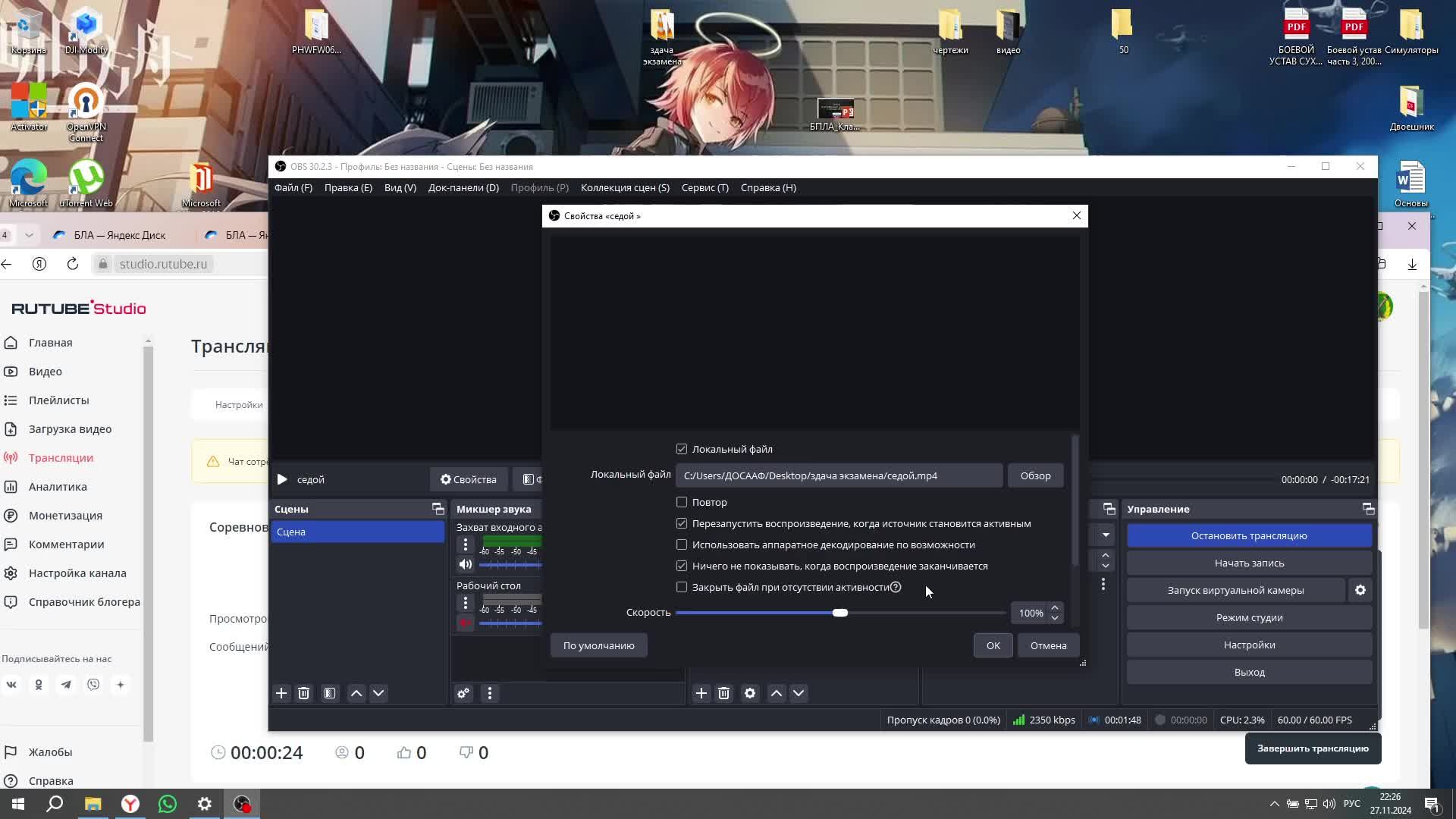This screenshot has height=819, width=1456.
Task: Open VK social link icon
Action: pyautogui.click(x=11, y=685)
